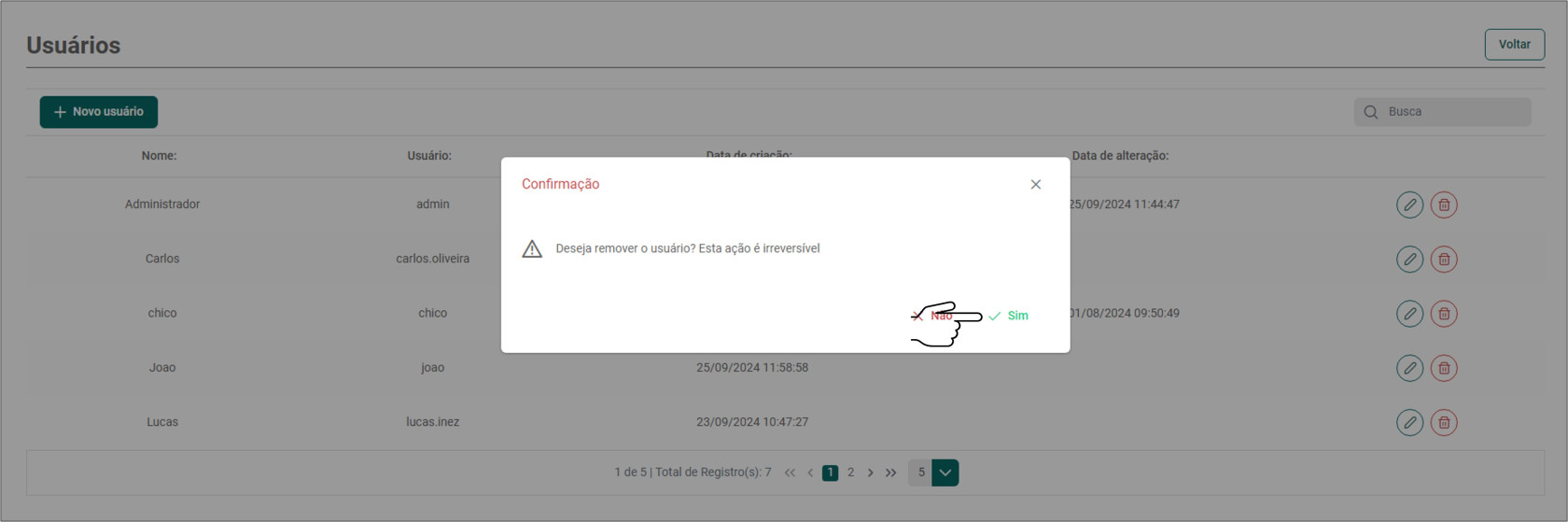1568x522 pixels.
Task: Jump to last page double chevron
Action: [891, 473]
